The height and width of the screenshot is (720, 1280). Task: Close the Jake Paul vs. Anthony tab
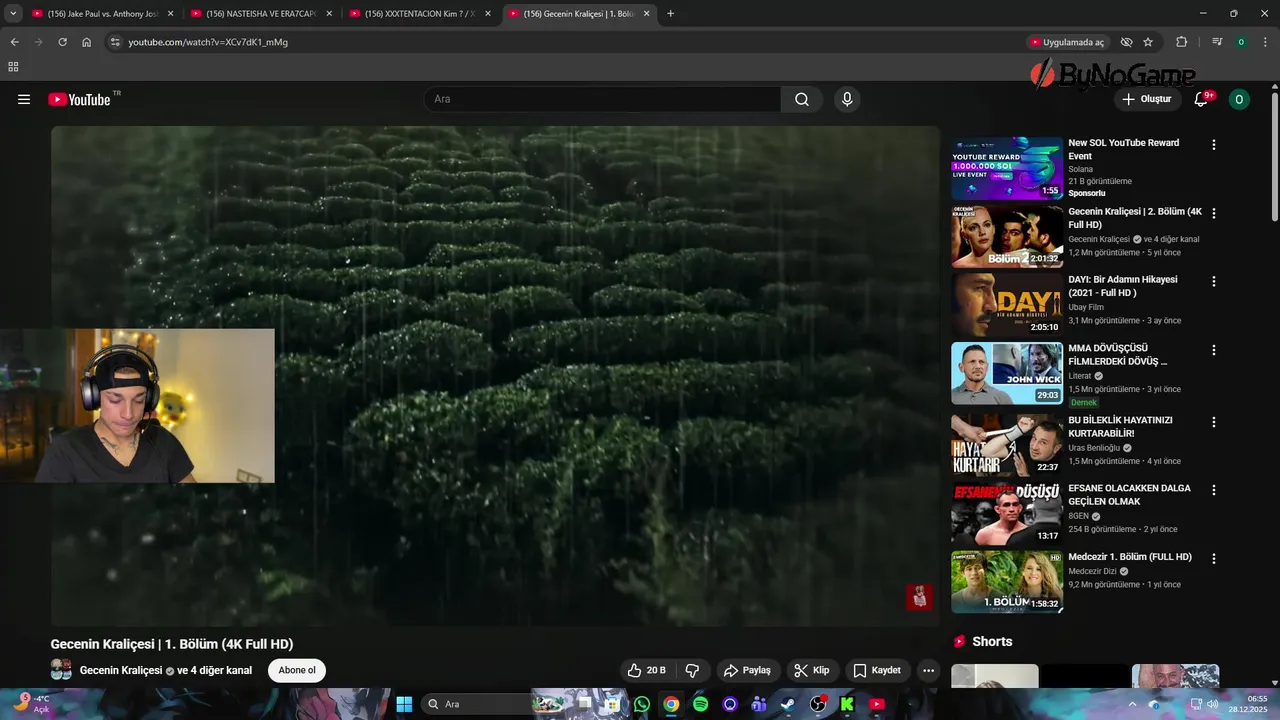[170, 14]
